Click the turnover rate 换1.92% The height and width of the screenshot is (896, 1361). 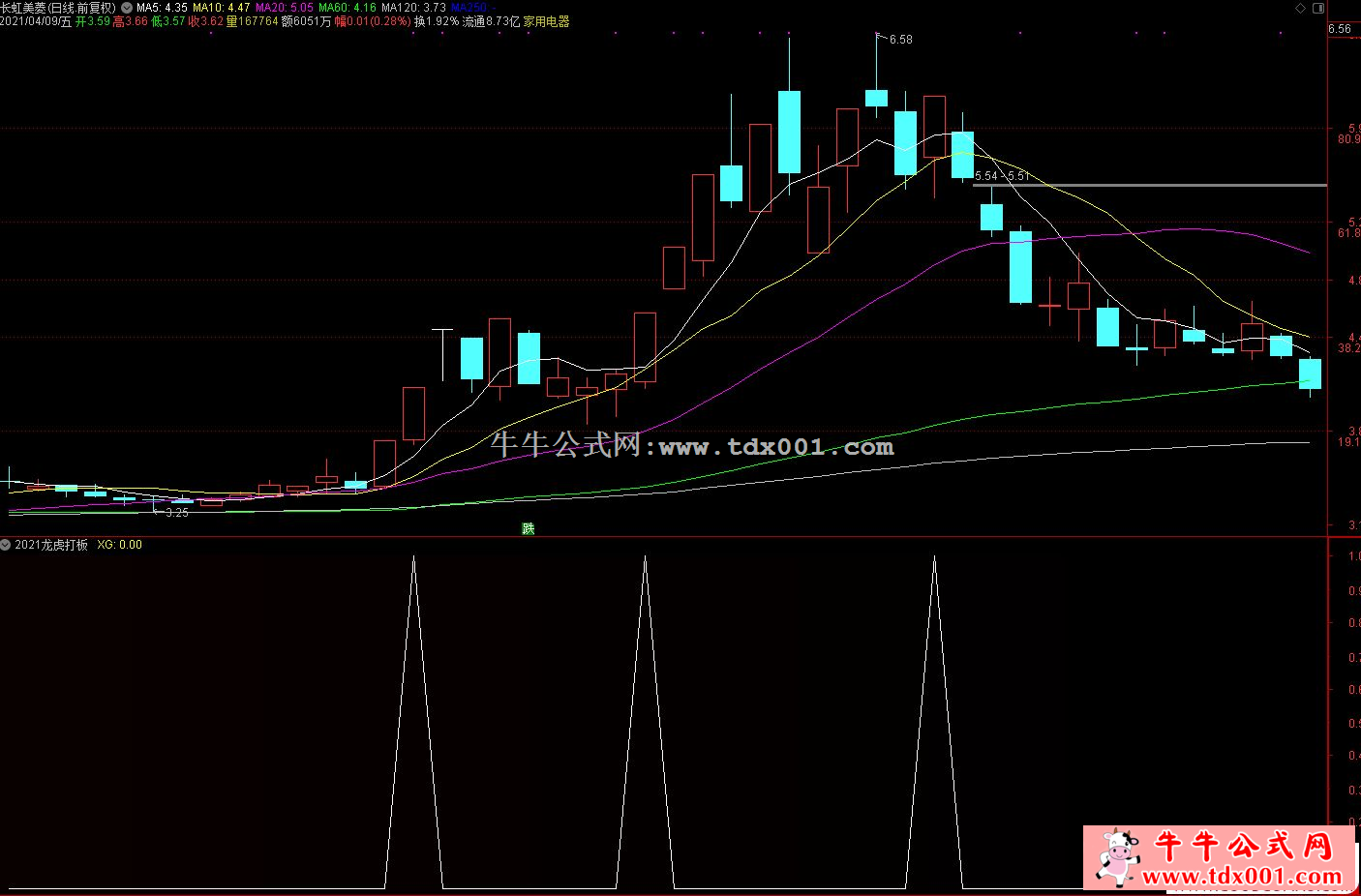[x=437, y=21]
